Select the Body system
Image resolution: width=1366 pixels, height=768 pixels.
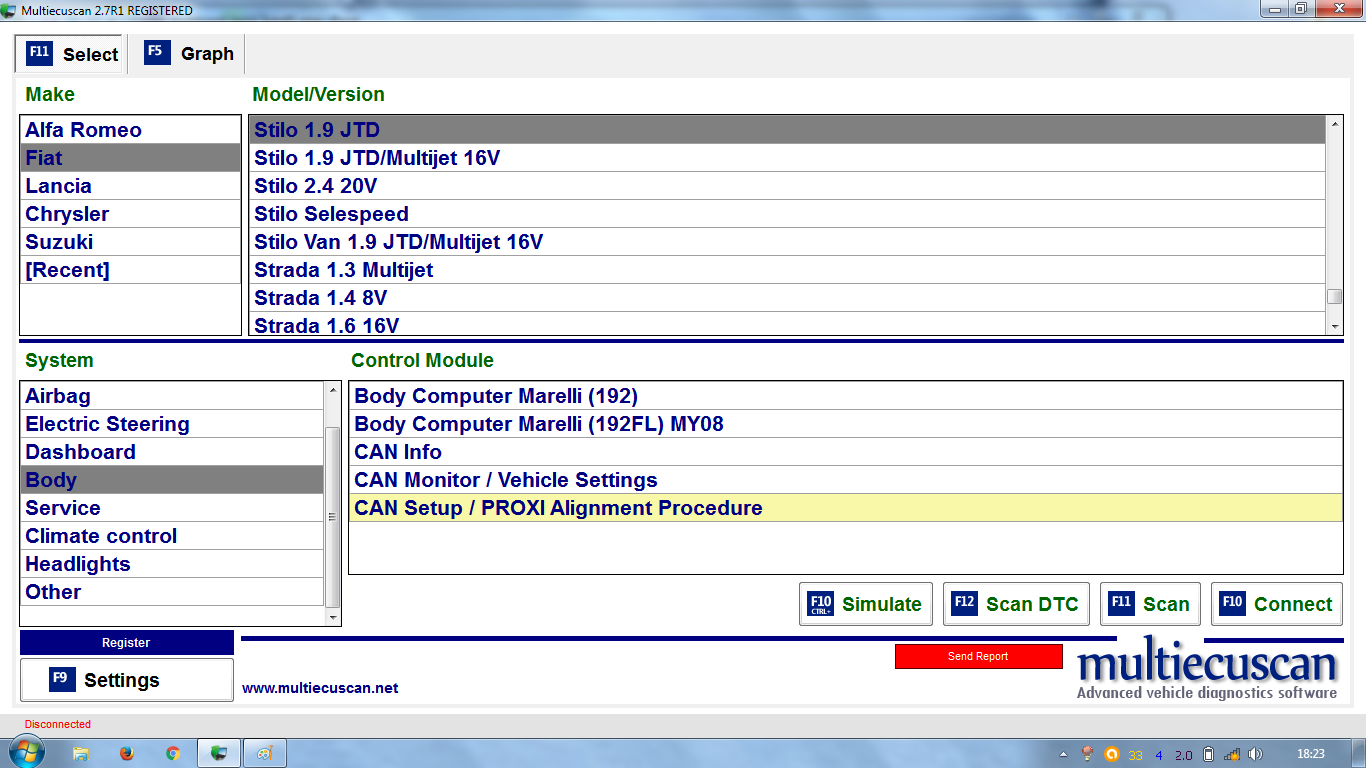pos(172,480)
